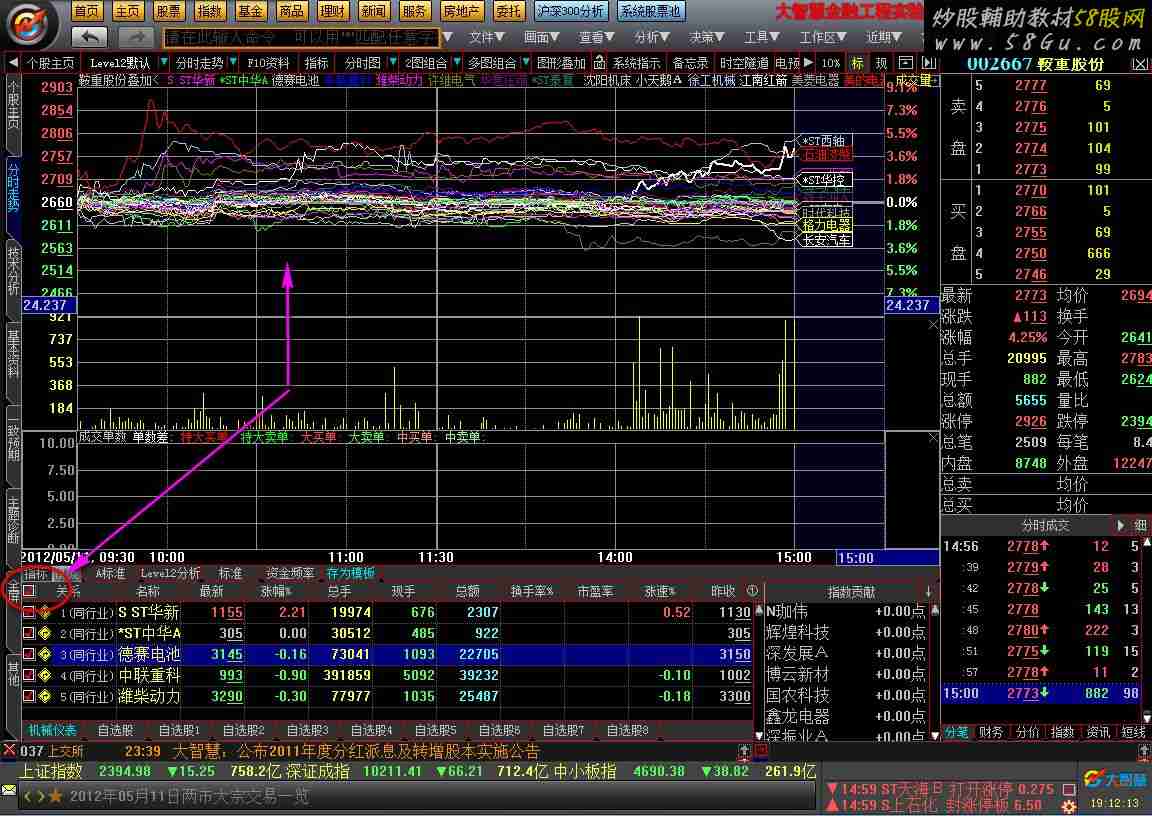
Task: Click the yellow diamond icon for S ST华新
Action: pos(45,612)
